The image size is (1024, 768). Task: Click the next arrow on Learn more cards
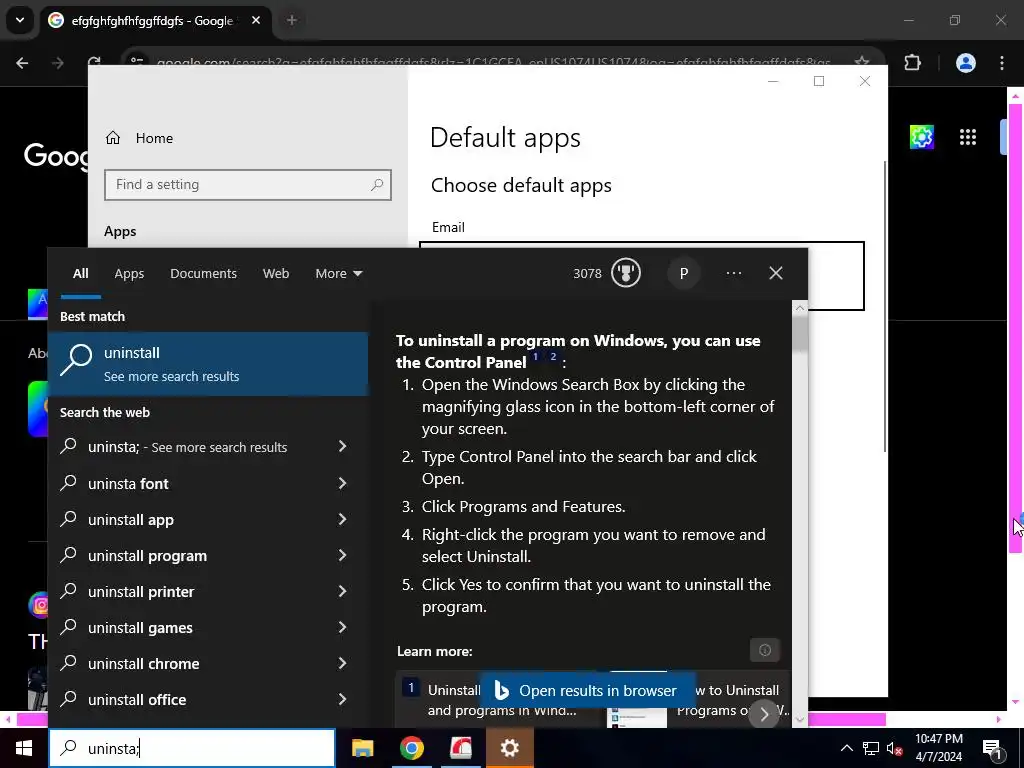(x=763, y=714)
